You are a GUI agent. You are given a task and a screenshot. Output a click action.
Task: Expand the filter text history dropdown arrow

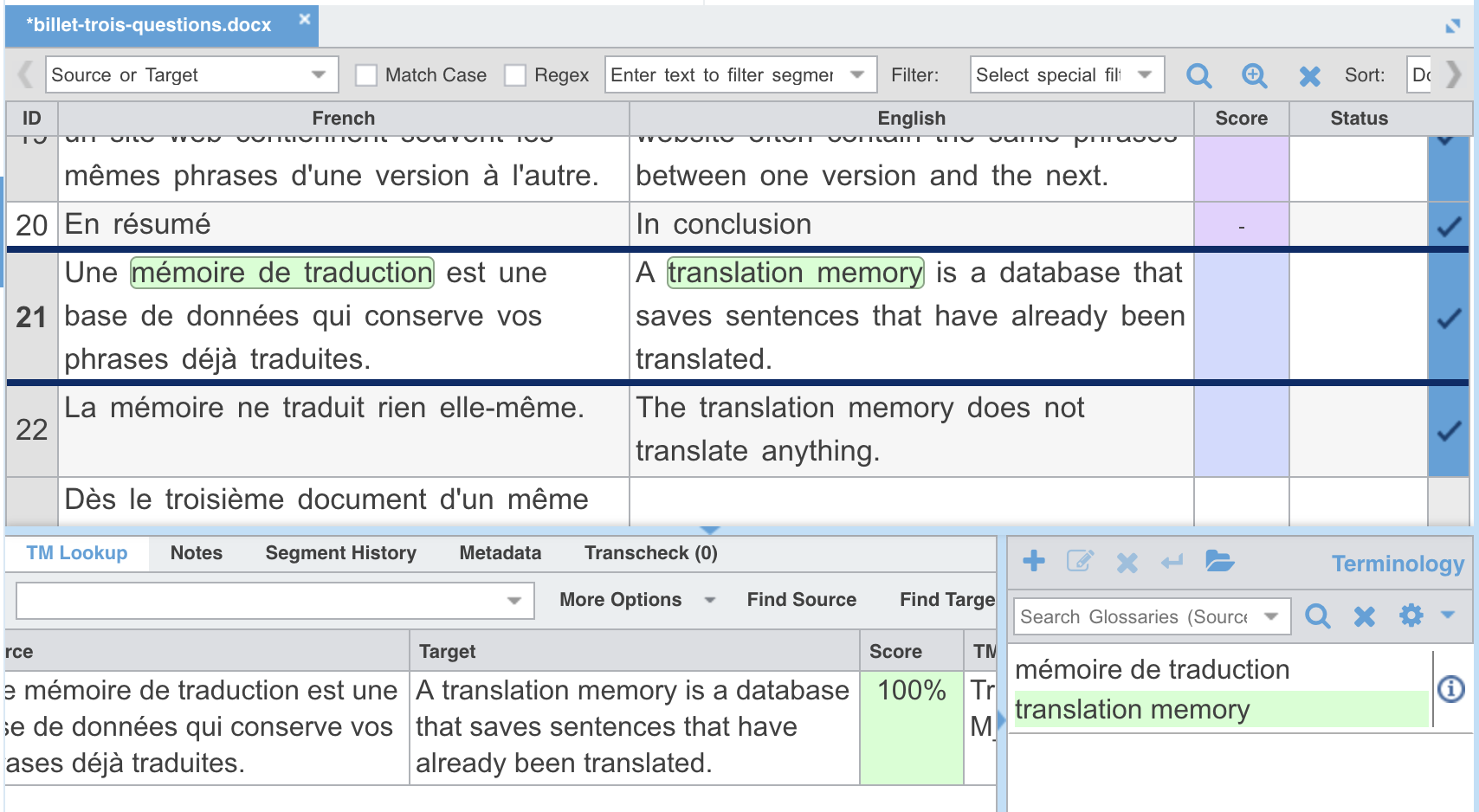pyautogui.click(x=857, y=74)
